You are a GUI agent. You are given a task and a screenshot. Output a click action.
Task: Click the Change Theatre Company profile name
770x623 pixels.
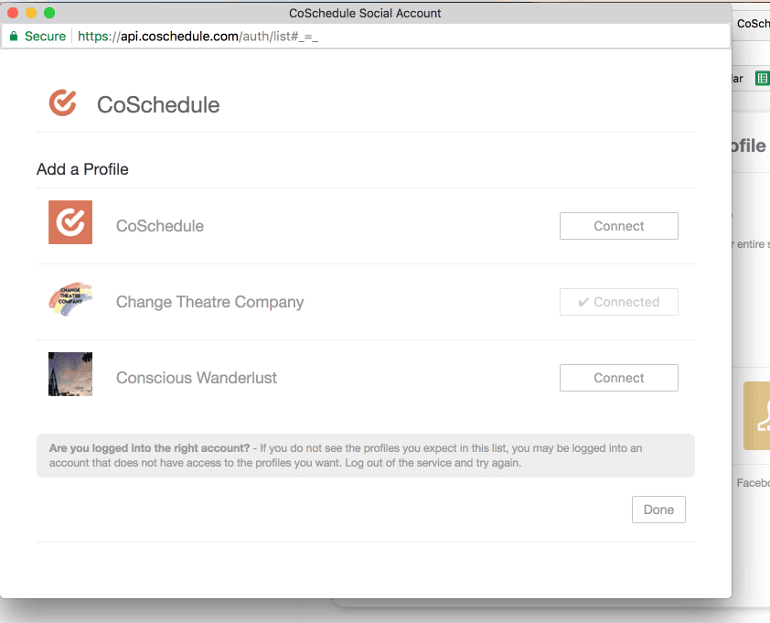click(210, 302)
